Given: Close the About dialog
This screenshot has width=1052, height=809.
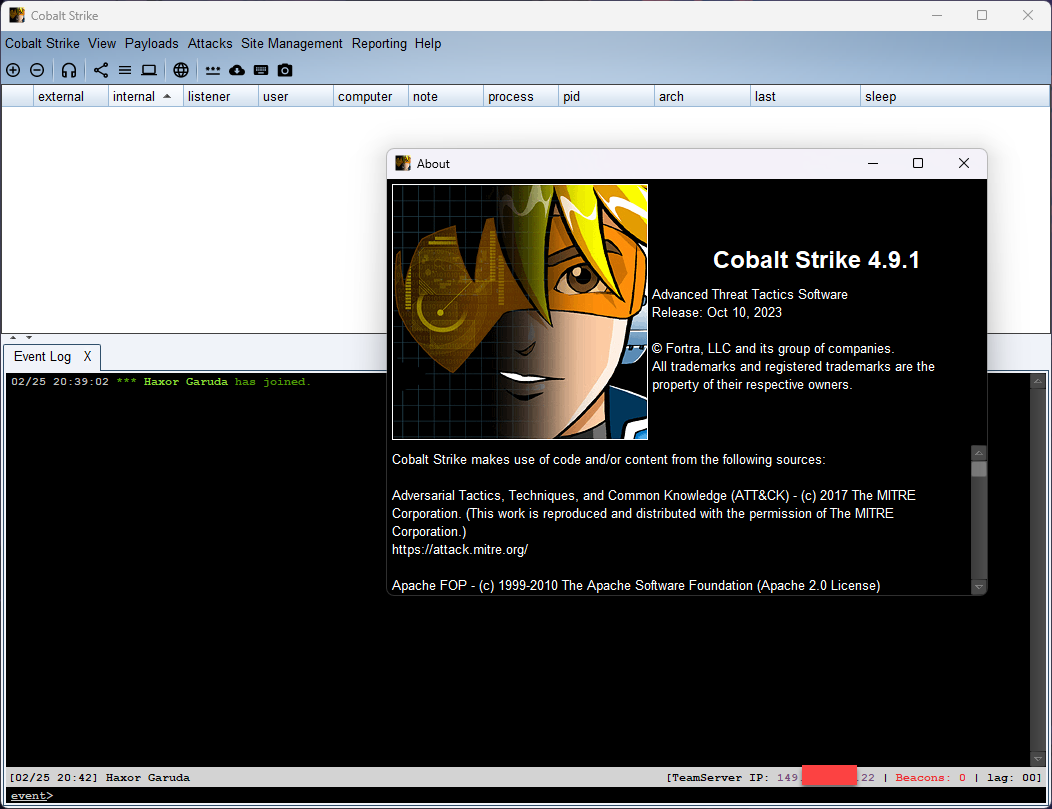Looking at the screenshot, I should (x=963, y=163).
